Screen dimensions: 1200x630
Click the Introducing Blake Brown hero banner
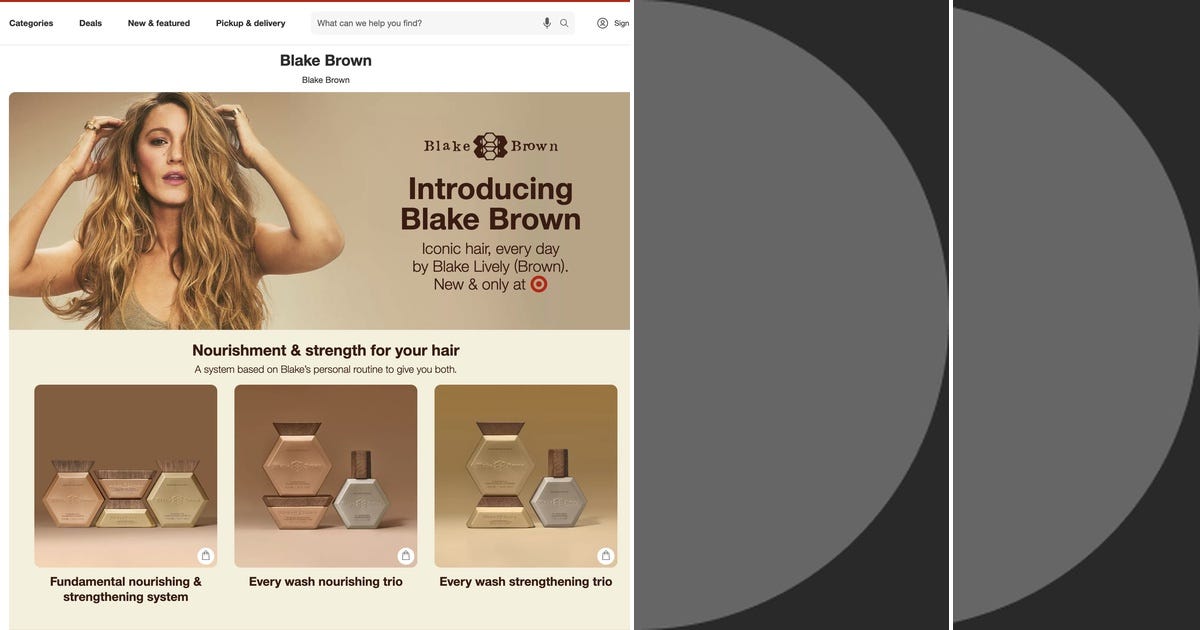pos(319,211)
